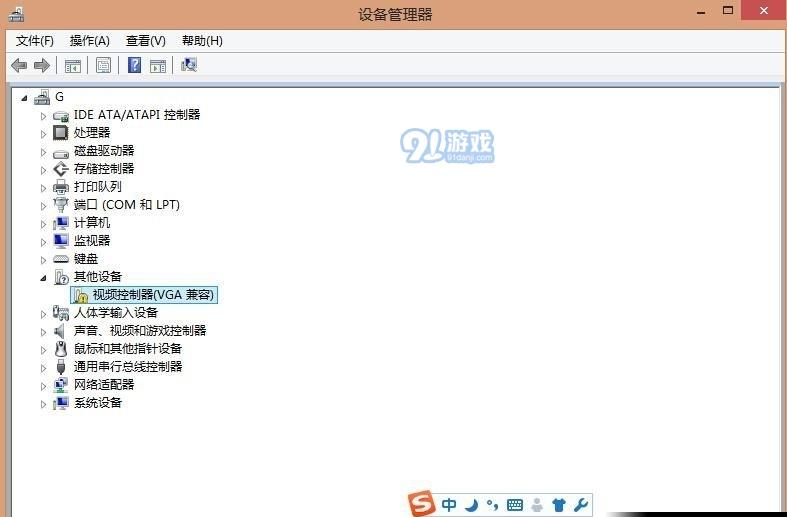Toggle Sogou punctuation mode icon
Screen dimensions: 787x517
click(492, 504)
